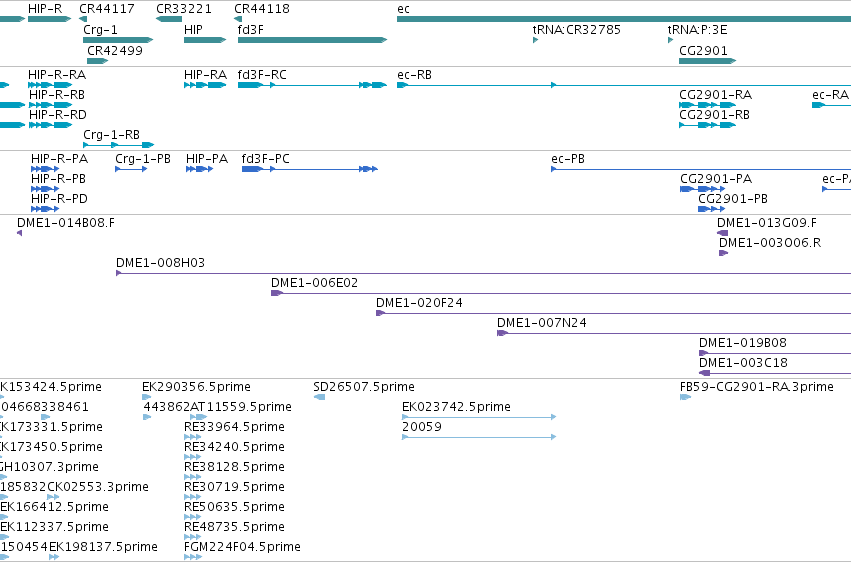The width and height of the screenshot is (851, 562).
Task: Open the CG2901-RB transcript
Action: (x=707, y=125)
